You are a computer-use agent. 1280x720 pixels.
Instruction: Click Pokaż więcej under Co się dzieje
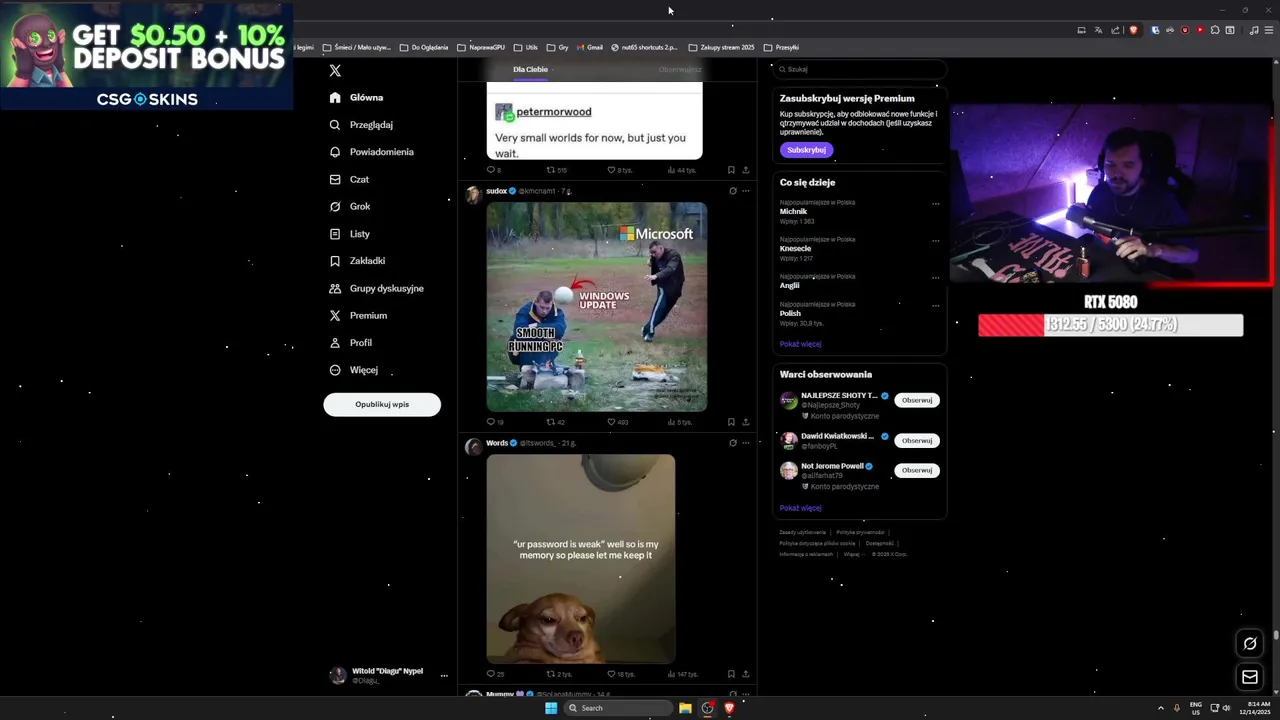point(800,344)
